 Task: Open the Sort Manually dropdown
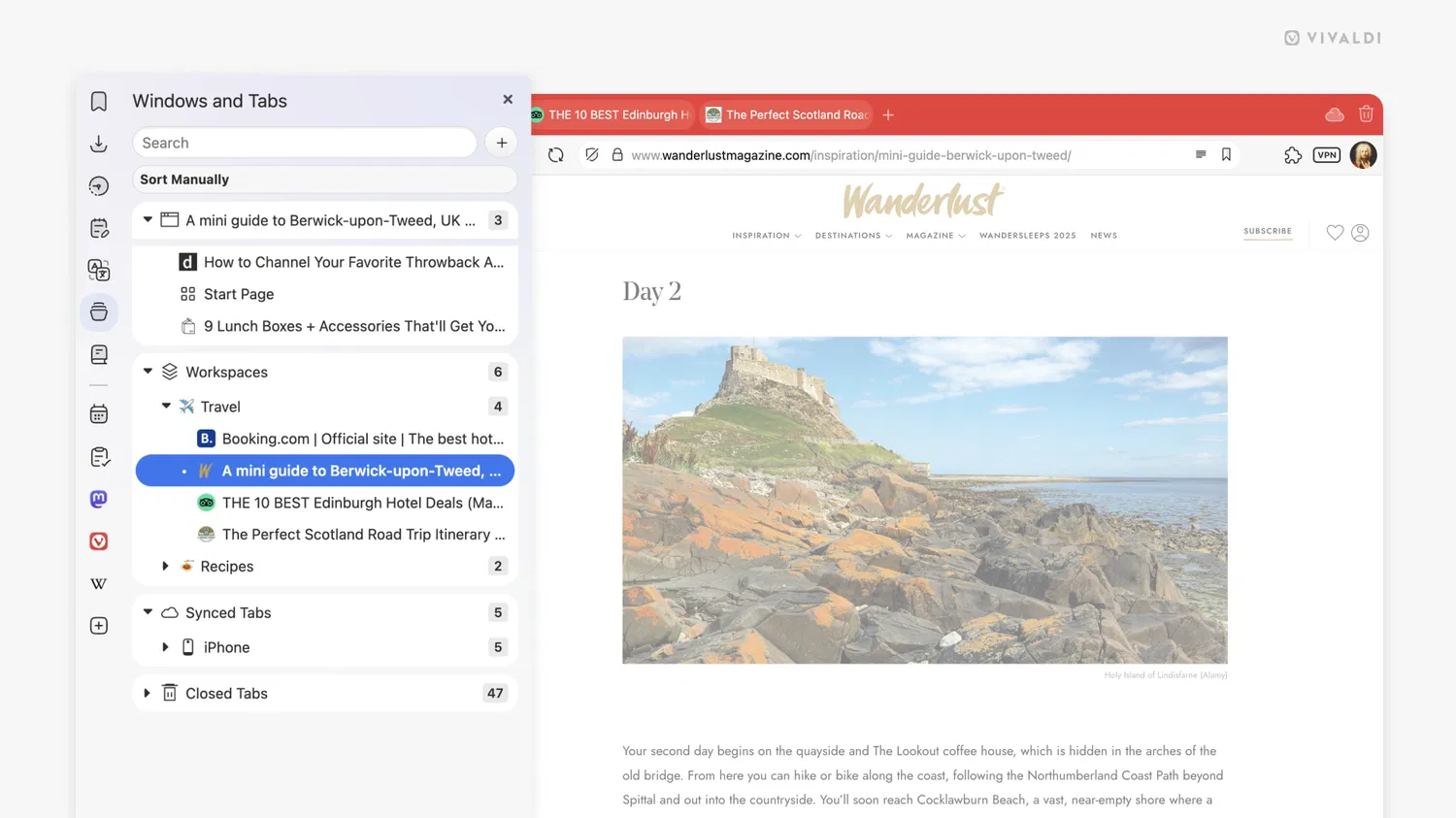tap(324, 180)
